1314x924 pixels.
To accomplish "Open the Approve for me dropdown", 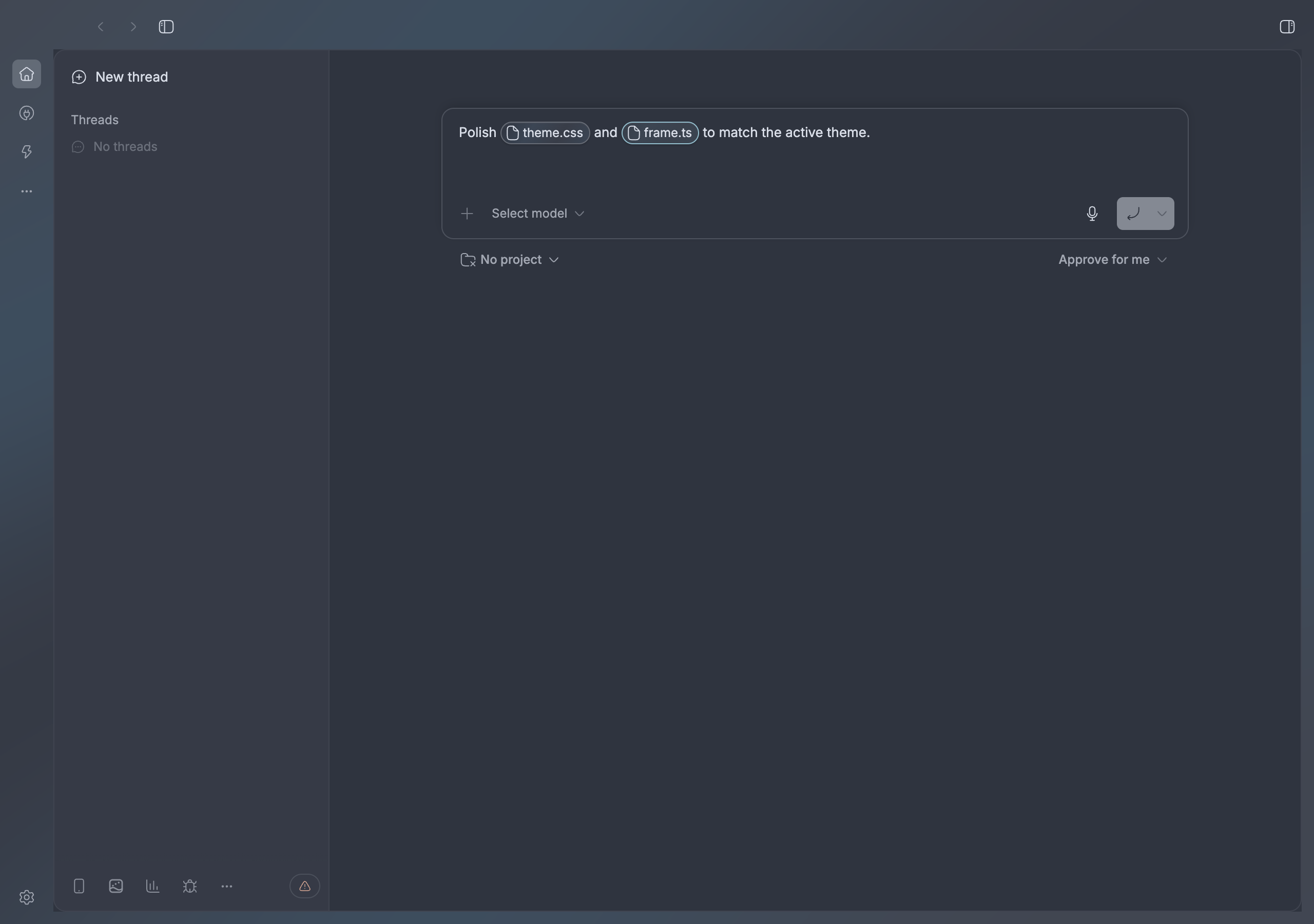I will click(x=1113, y=260).
